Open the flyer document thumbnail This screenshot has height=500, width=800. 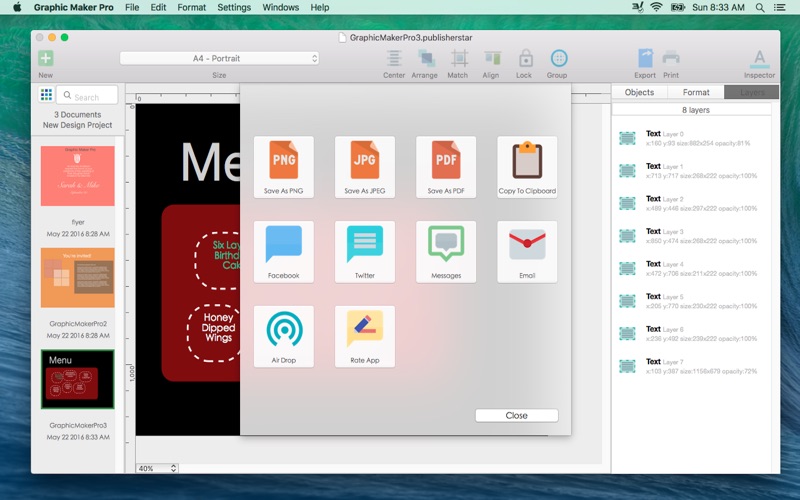coord(78,176)
